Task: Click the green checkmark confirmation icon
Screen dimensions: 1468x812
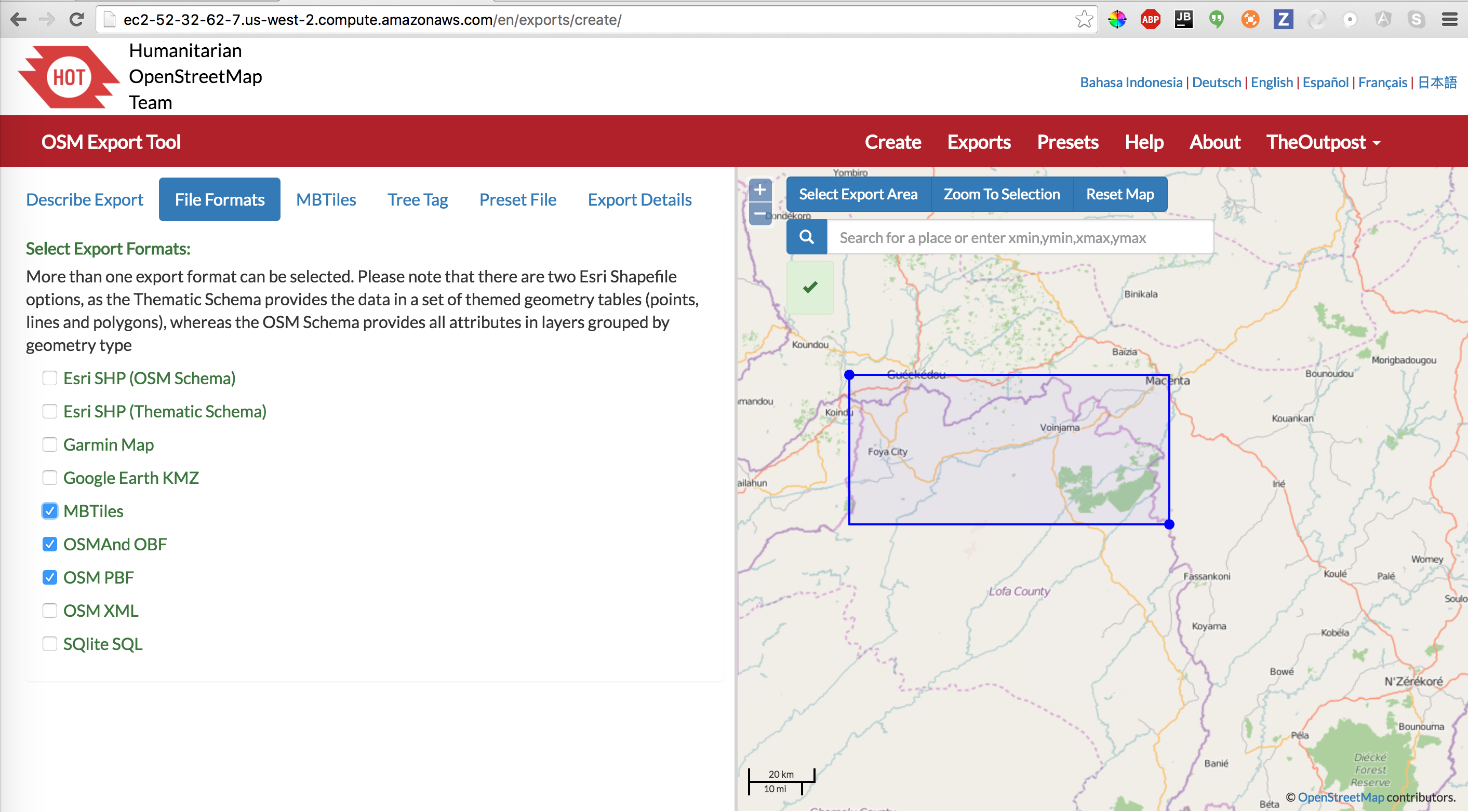Action: 810,288
